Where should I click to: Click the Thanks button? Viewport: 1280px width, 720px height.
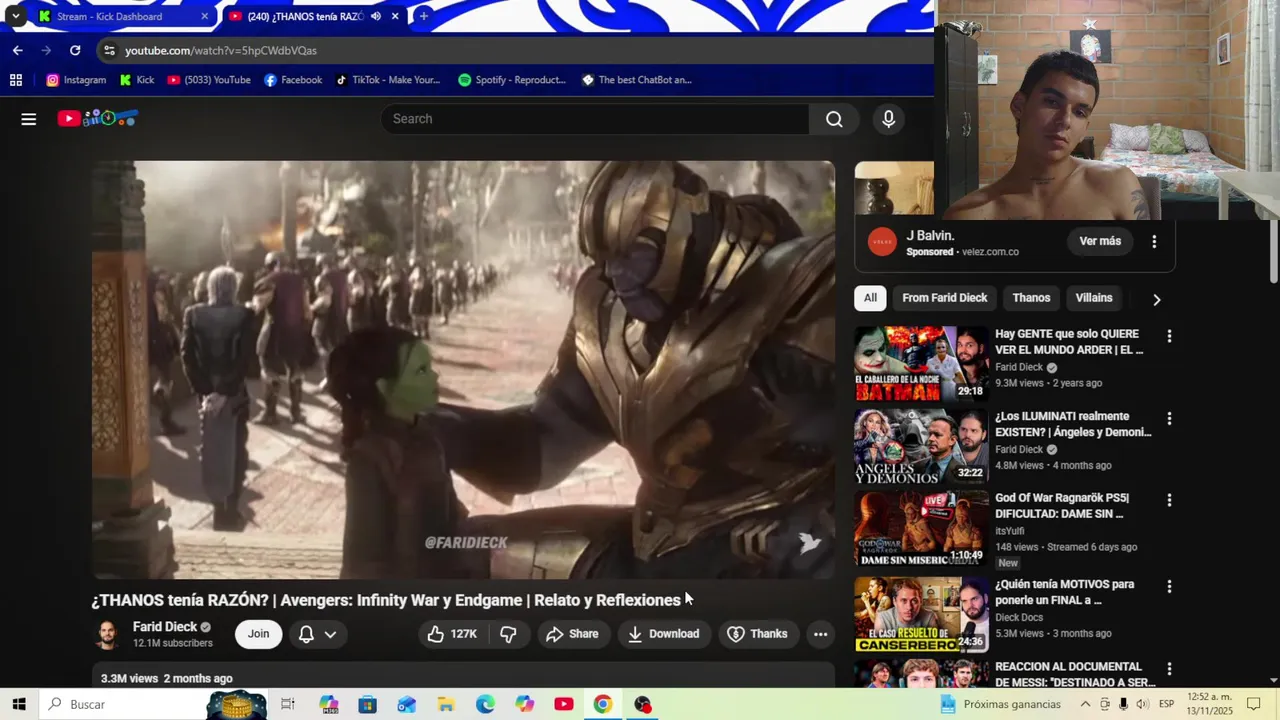pos(757,634)
